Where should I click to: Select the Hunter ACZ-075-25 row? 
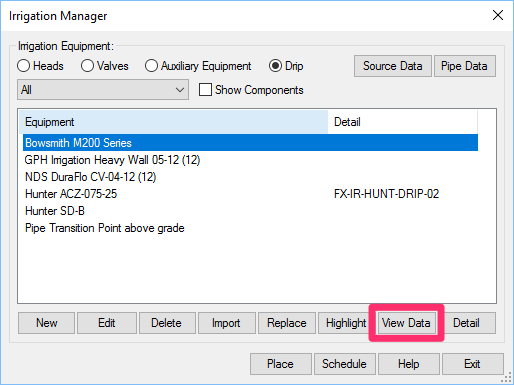(250, 194)
